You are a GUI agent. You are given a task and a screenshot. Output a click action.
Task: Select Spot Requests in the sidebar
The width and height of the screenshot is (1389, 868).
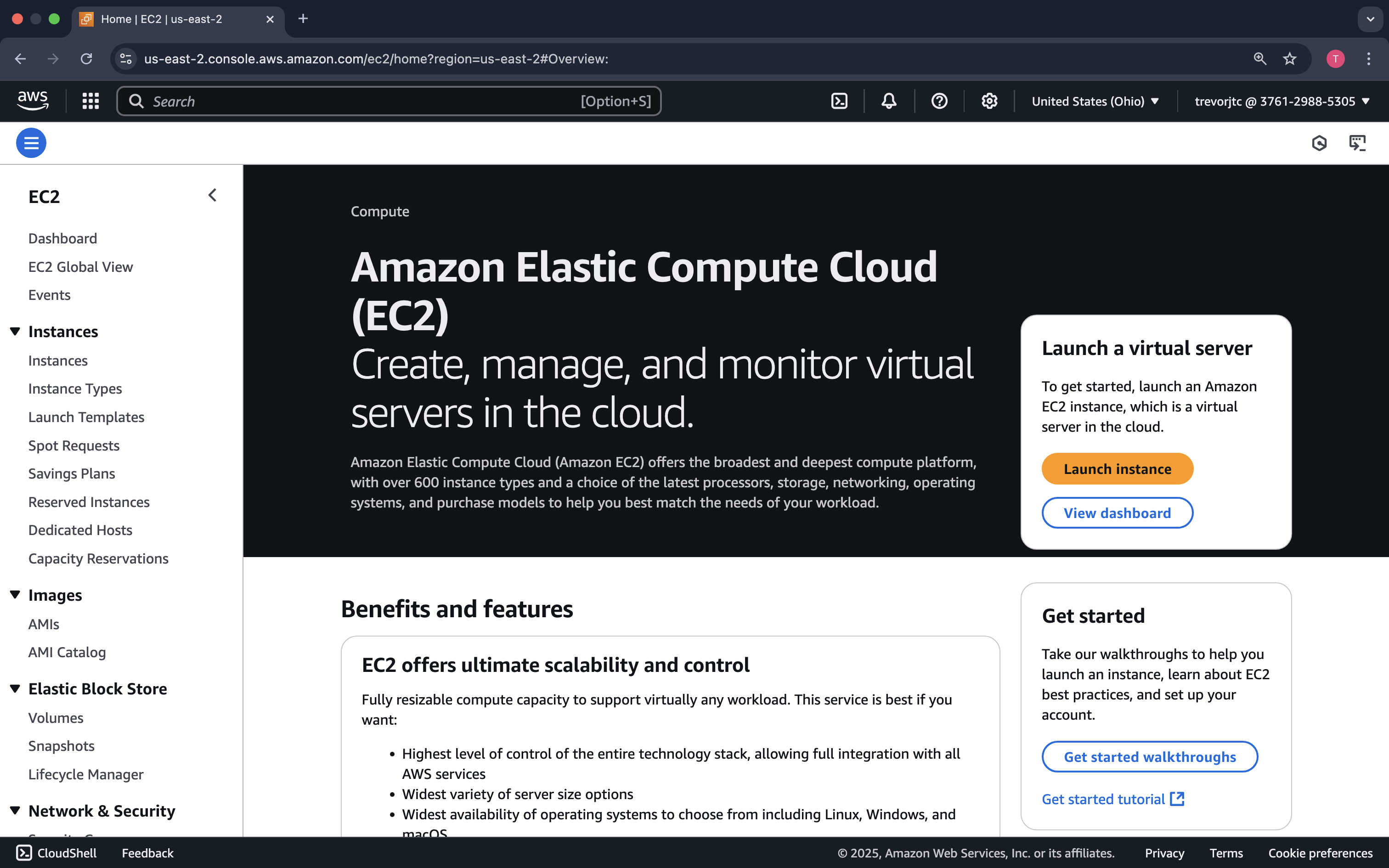coord(73,445)
